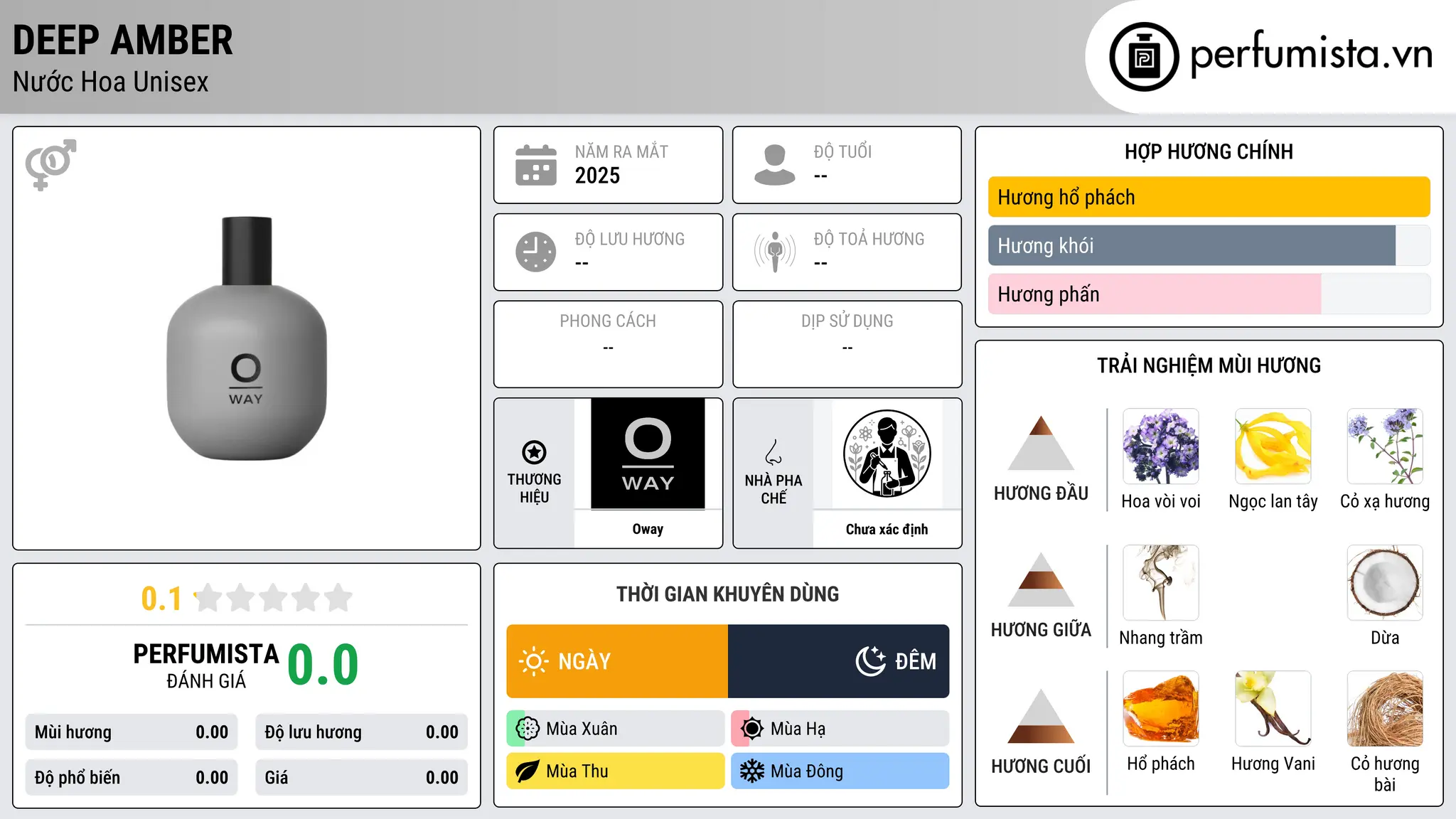Click the NĂM RA MẮT label
1456x819 pixels.
pos(621,151)
